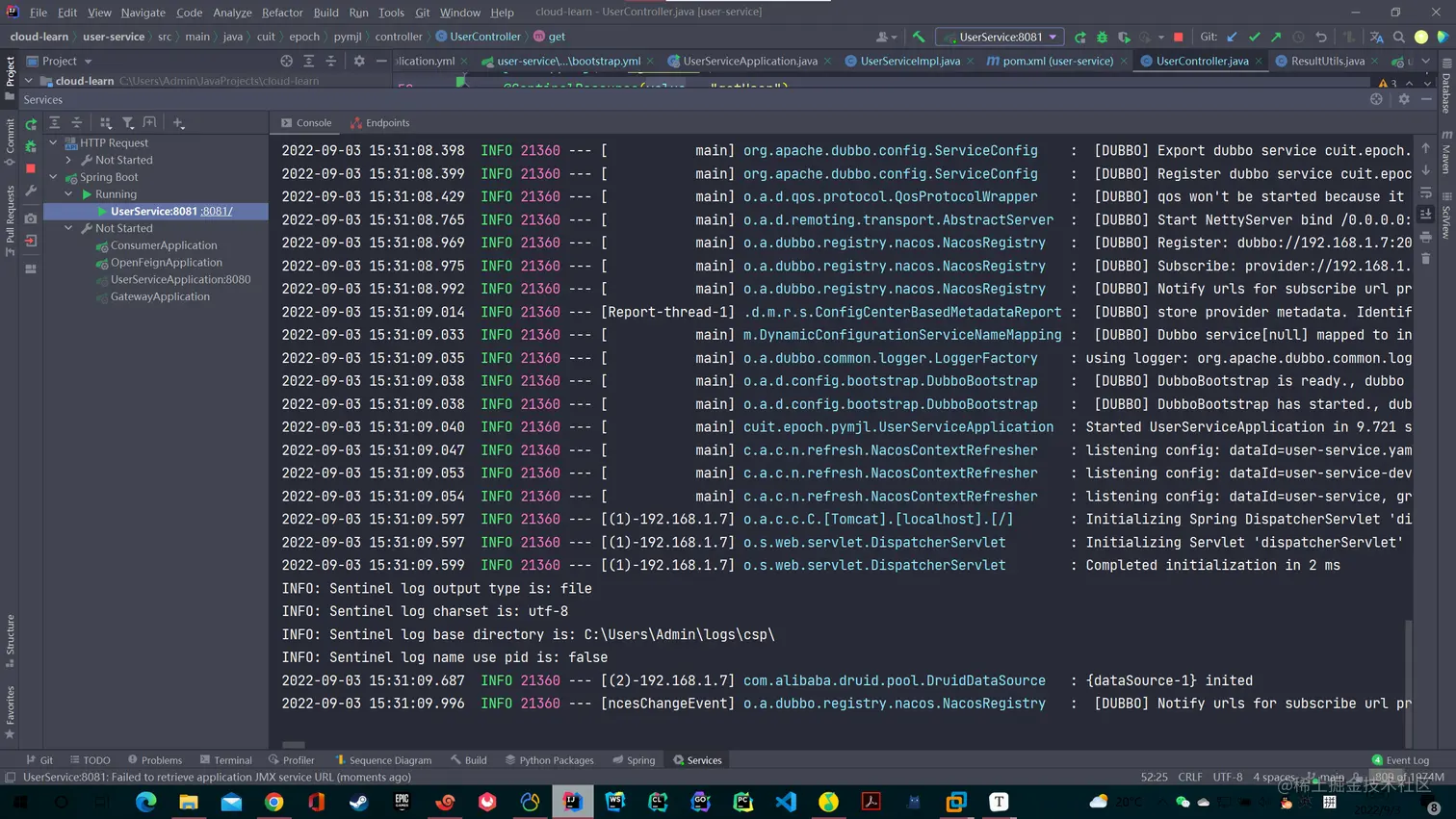Image resolution: width=1456 pixels, height=819 pixels.
Task: Stop the running service in the Services panel
Action: [x=31, y=168]
